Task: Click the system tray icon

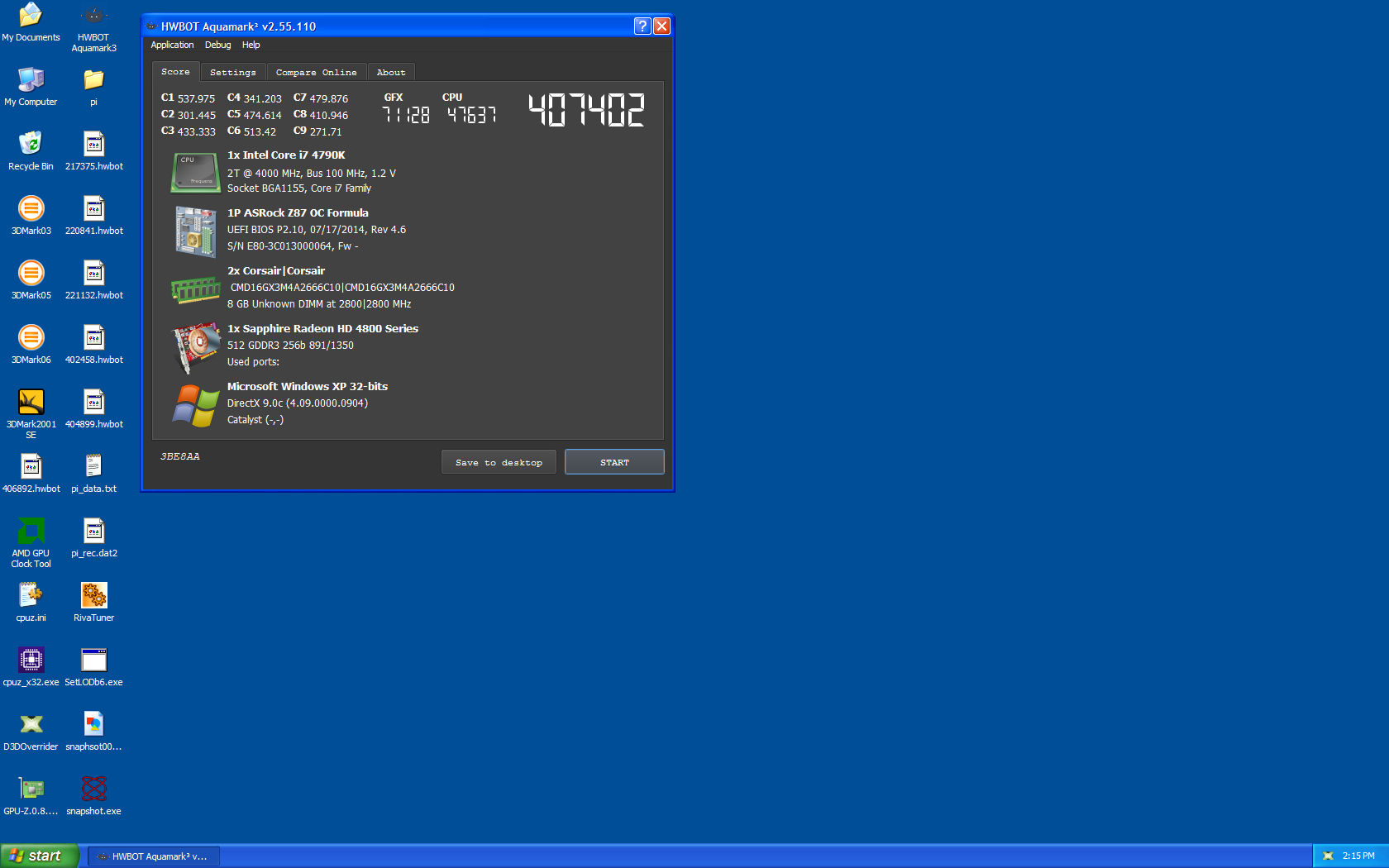Action: 1328,856
